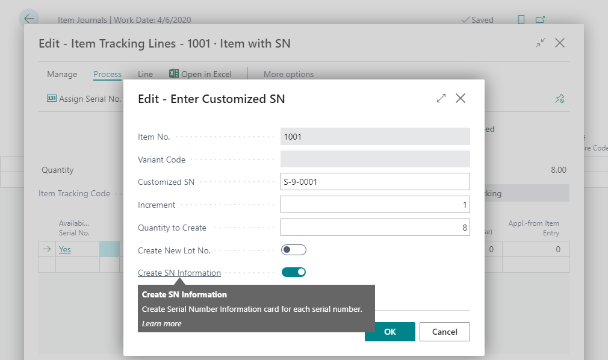
Task: Open the Line menu
Action: [145, 74]
